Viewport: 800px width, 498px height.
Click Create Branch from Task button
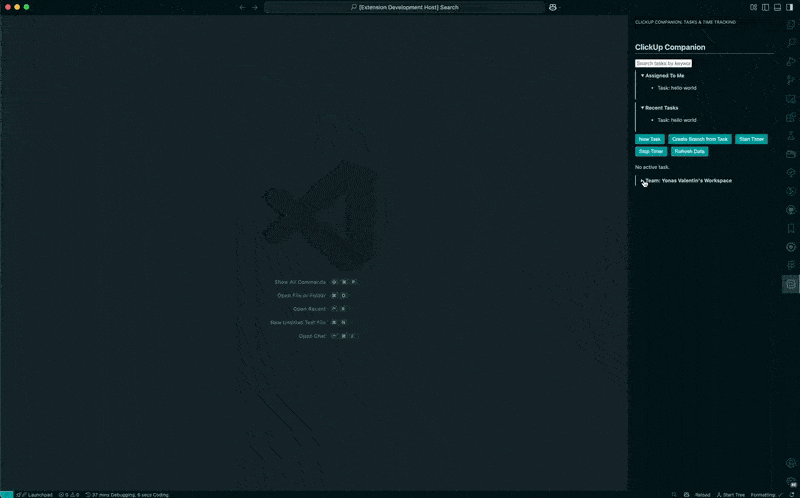pos(699,139)
